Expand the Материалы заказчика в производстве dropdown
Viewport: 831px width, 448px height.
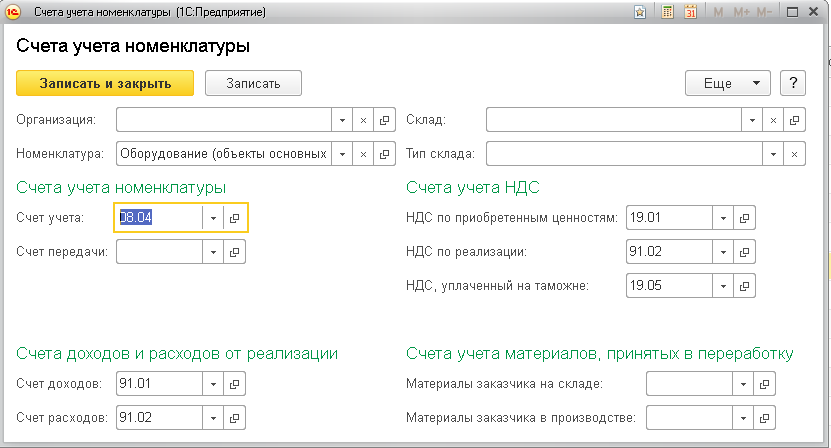click(x=743, y=418)
